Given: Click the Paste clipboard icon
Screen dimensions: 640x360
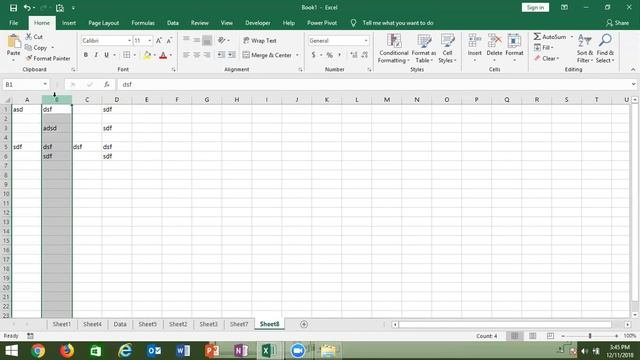Looking at the screenshot, I should coord(13,42).
